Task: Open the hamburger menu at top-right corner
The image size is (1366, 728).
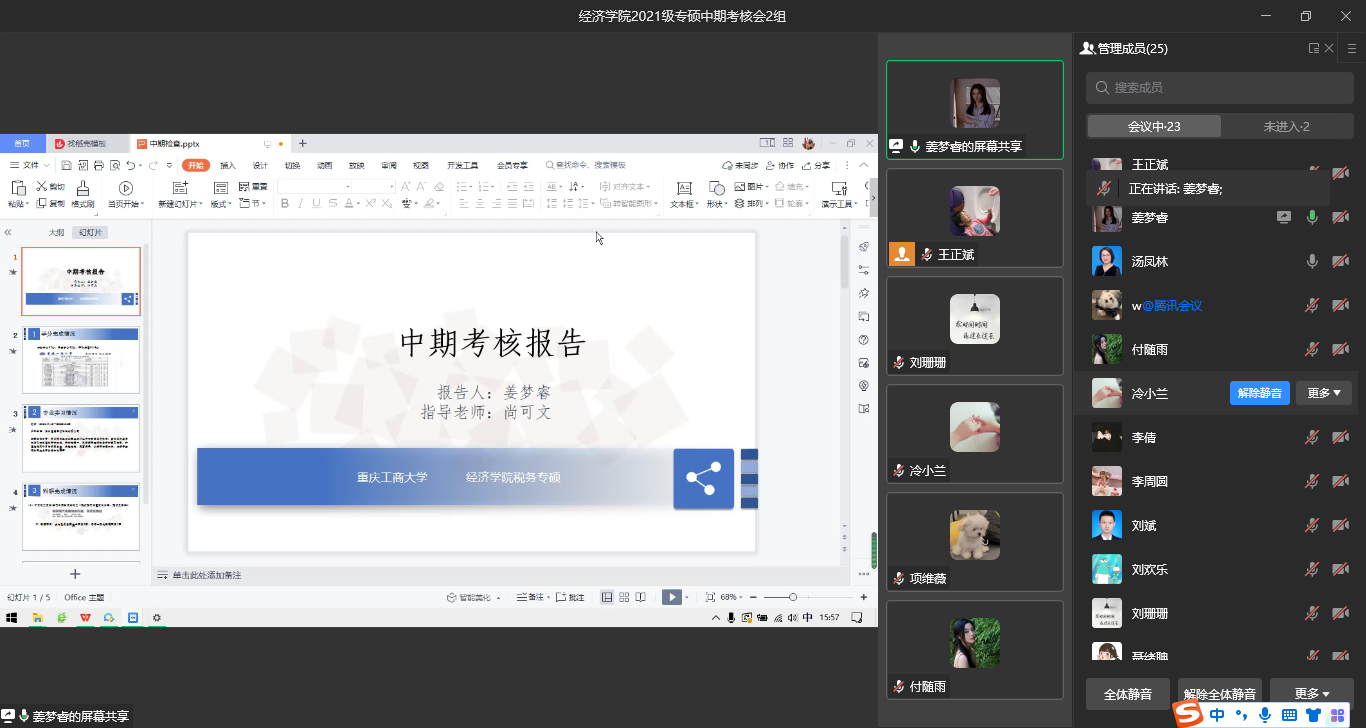Action: tap(1352, 48)
